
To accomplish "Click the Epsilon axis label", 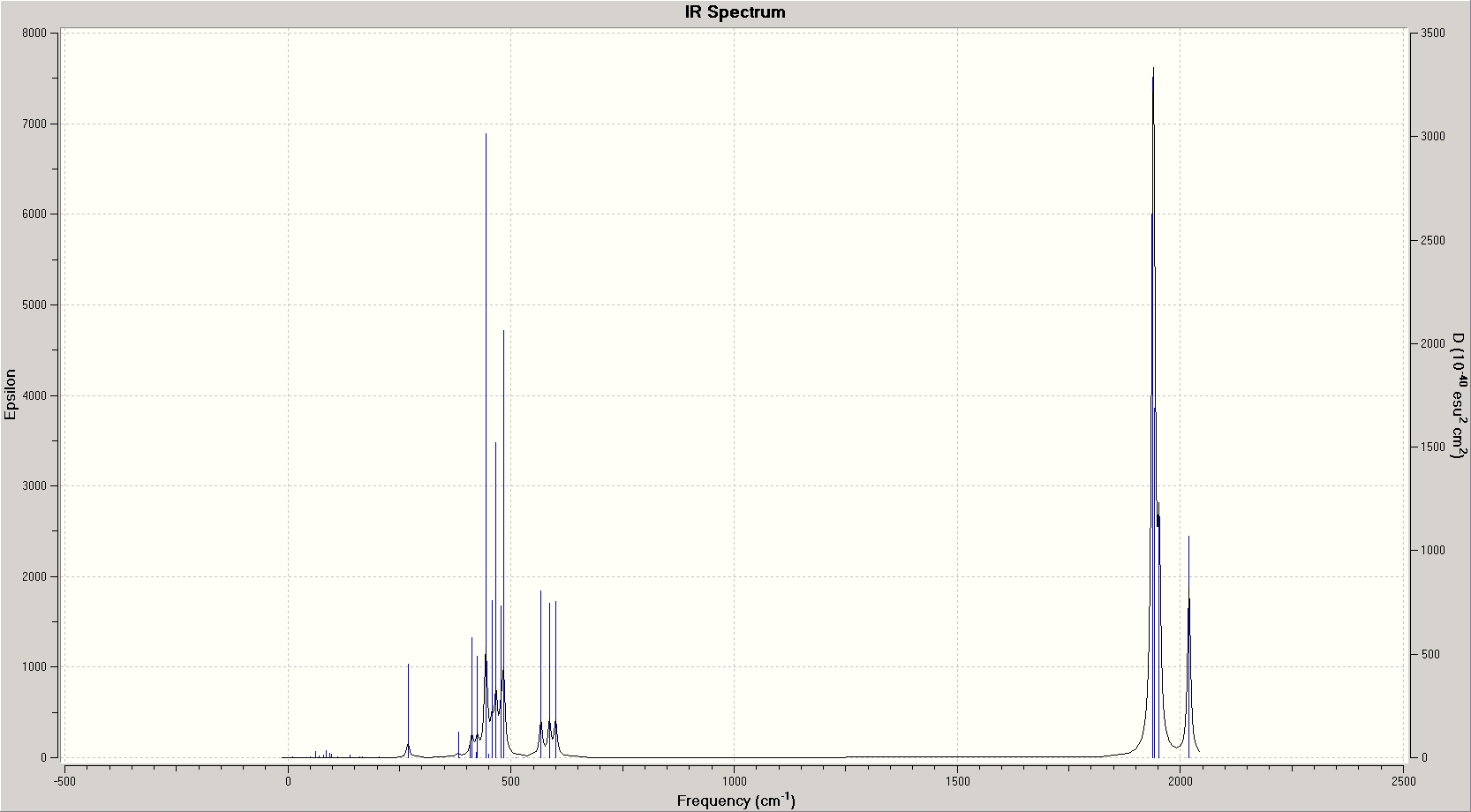I will pyautogui.click(x=11, y=395).
